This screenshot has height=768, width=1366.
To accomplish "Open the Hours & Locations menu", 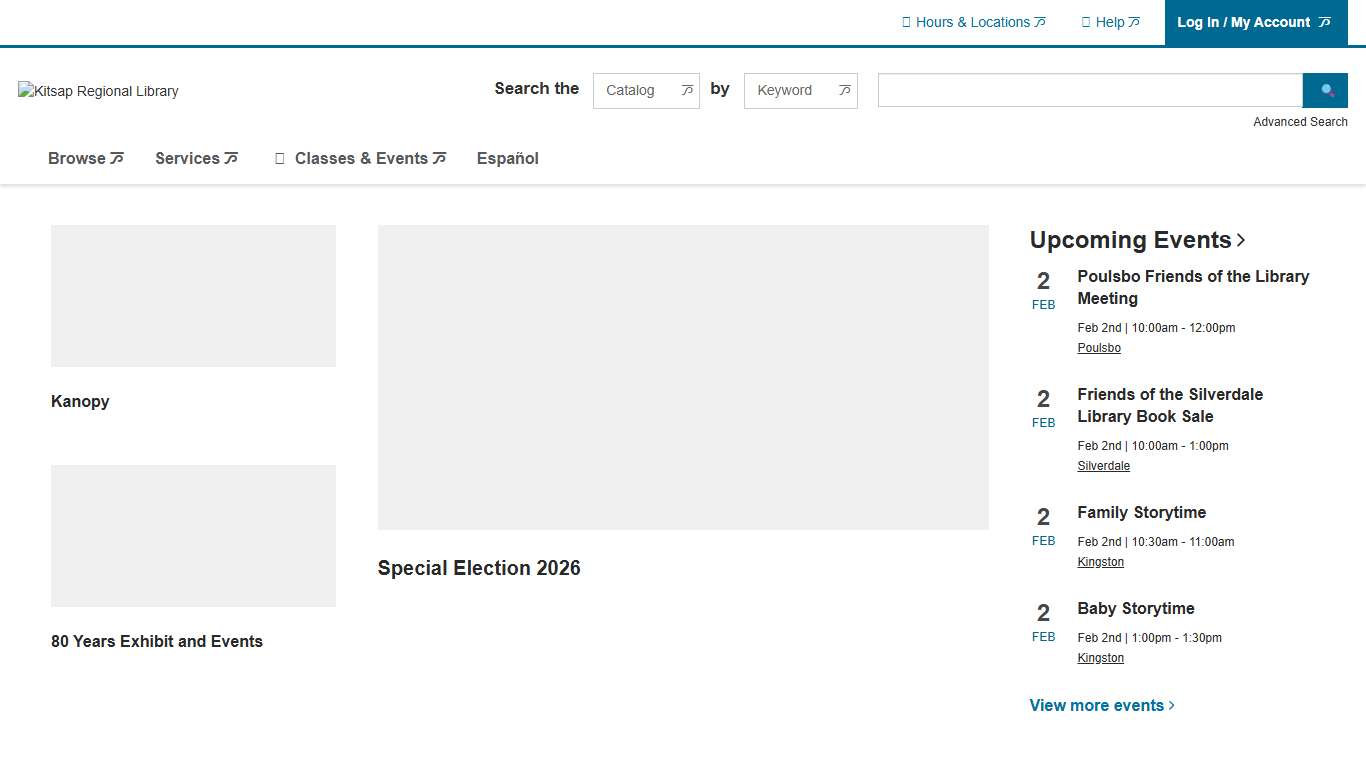I will [x=973, y=22].
